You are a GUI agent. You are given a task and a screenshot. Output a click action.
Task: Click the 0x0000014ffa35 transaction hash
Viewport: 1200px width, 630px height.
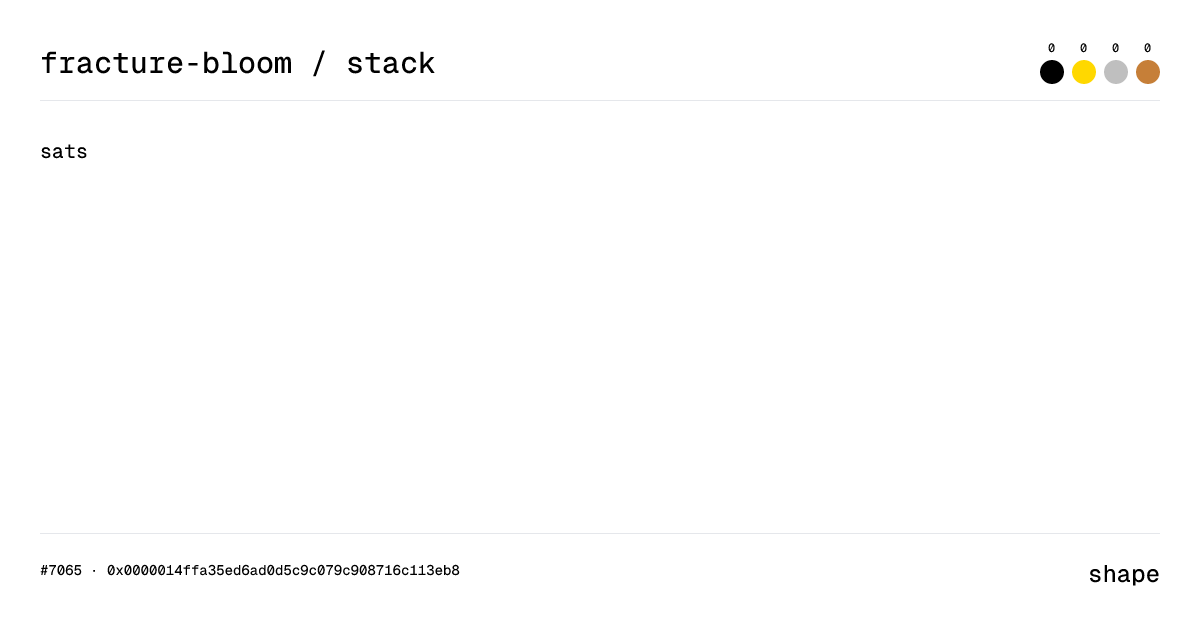point(283,571)
